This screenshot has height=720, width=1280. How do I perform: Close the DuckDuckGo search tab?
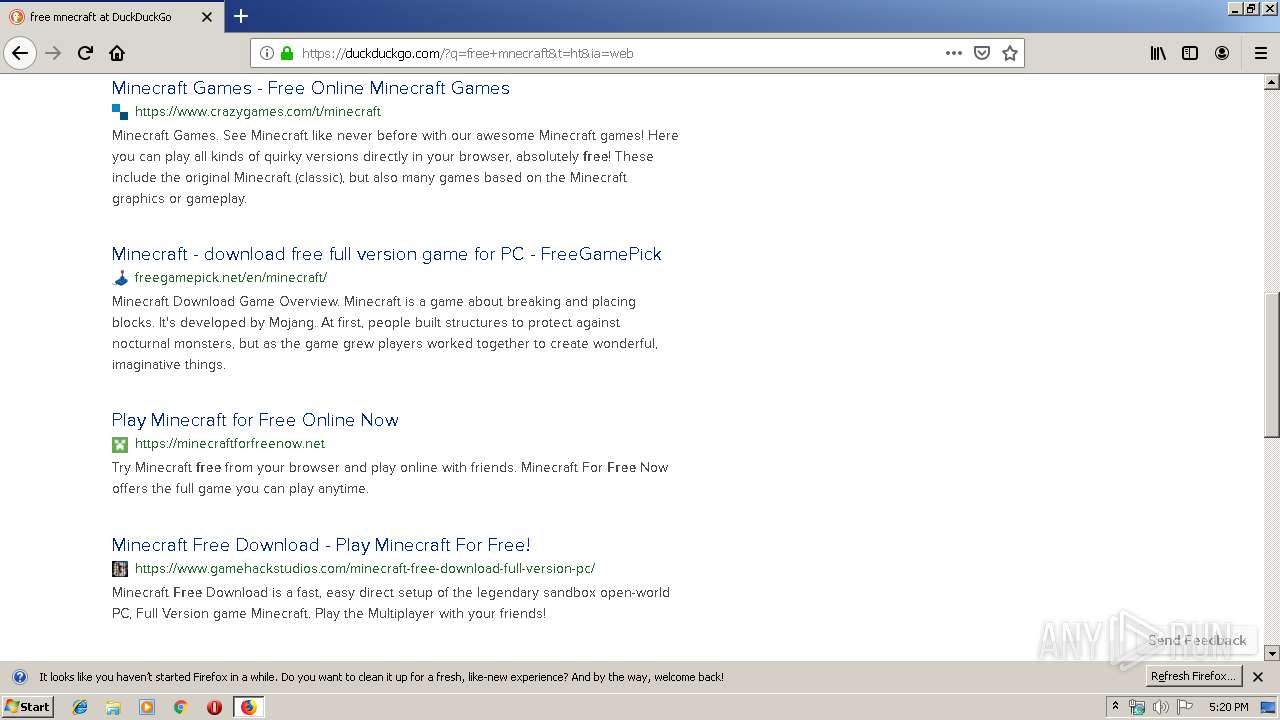[x=208, y=17]
